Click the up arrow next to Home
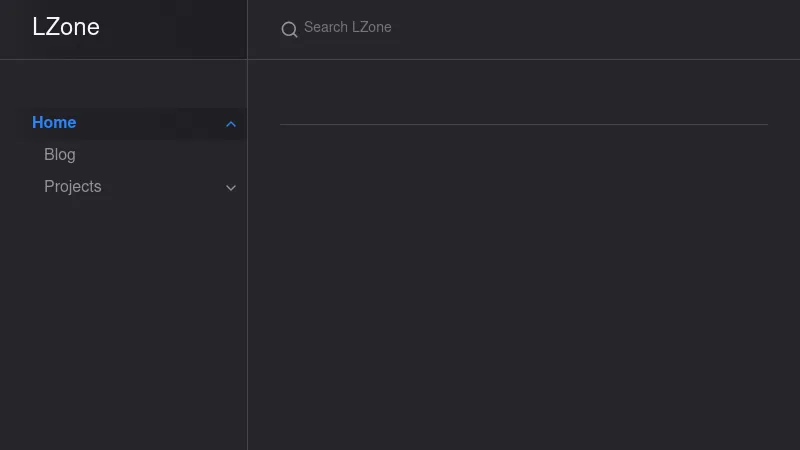Viewport: 800px width, 450px height. pos(231,124)
